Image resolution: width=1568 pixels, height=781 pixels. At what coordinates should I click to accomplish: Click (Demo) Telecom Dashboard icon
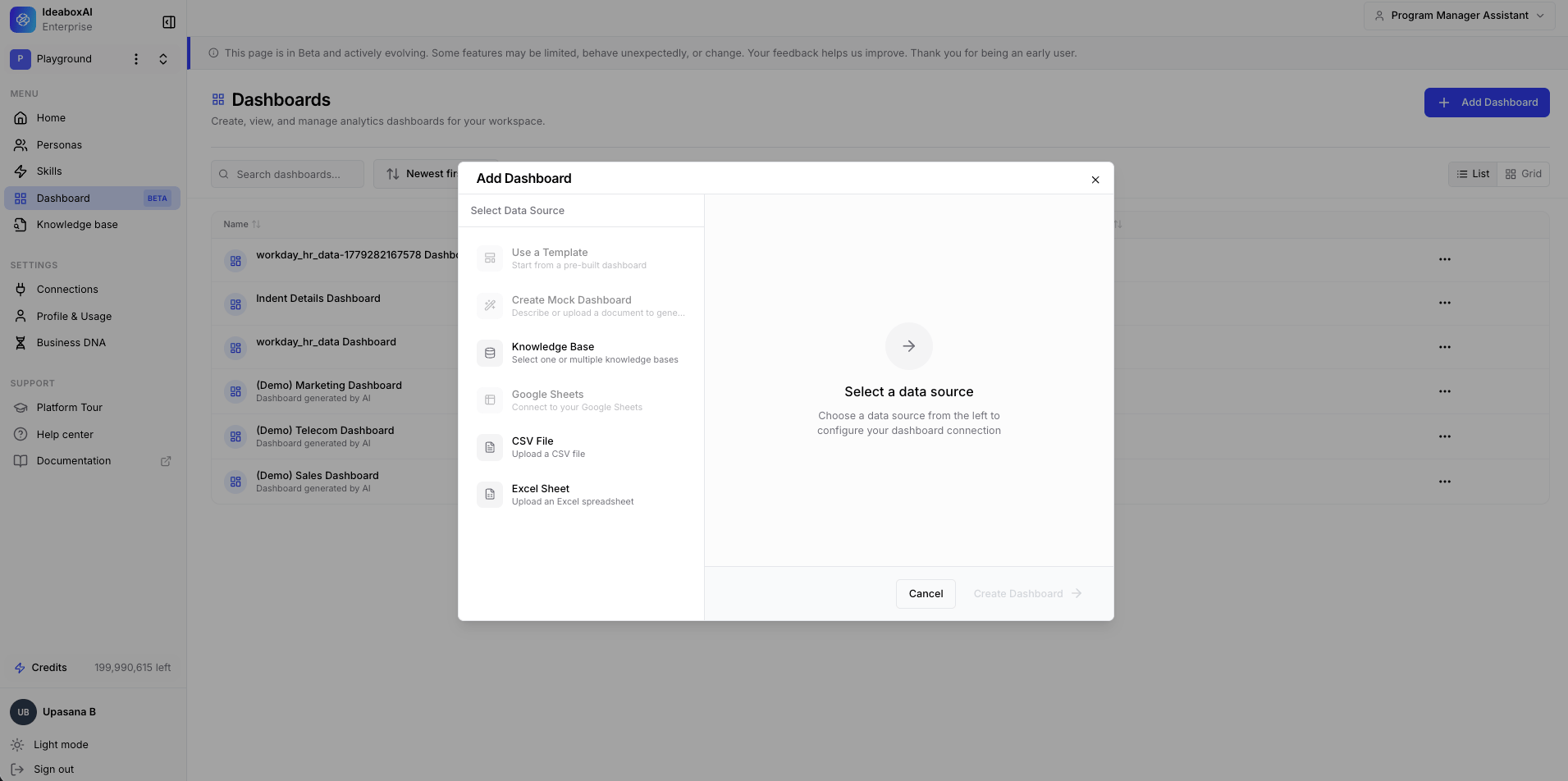pyautogui.click(x=235, y=437)
